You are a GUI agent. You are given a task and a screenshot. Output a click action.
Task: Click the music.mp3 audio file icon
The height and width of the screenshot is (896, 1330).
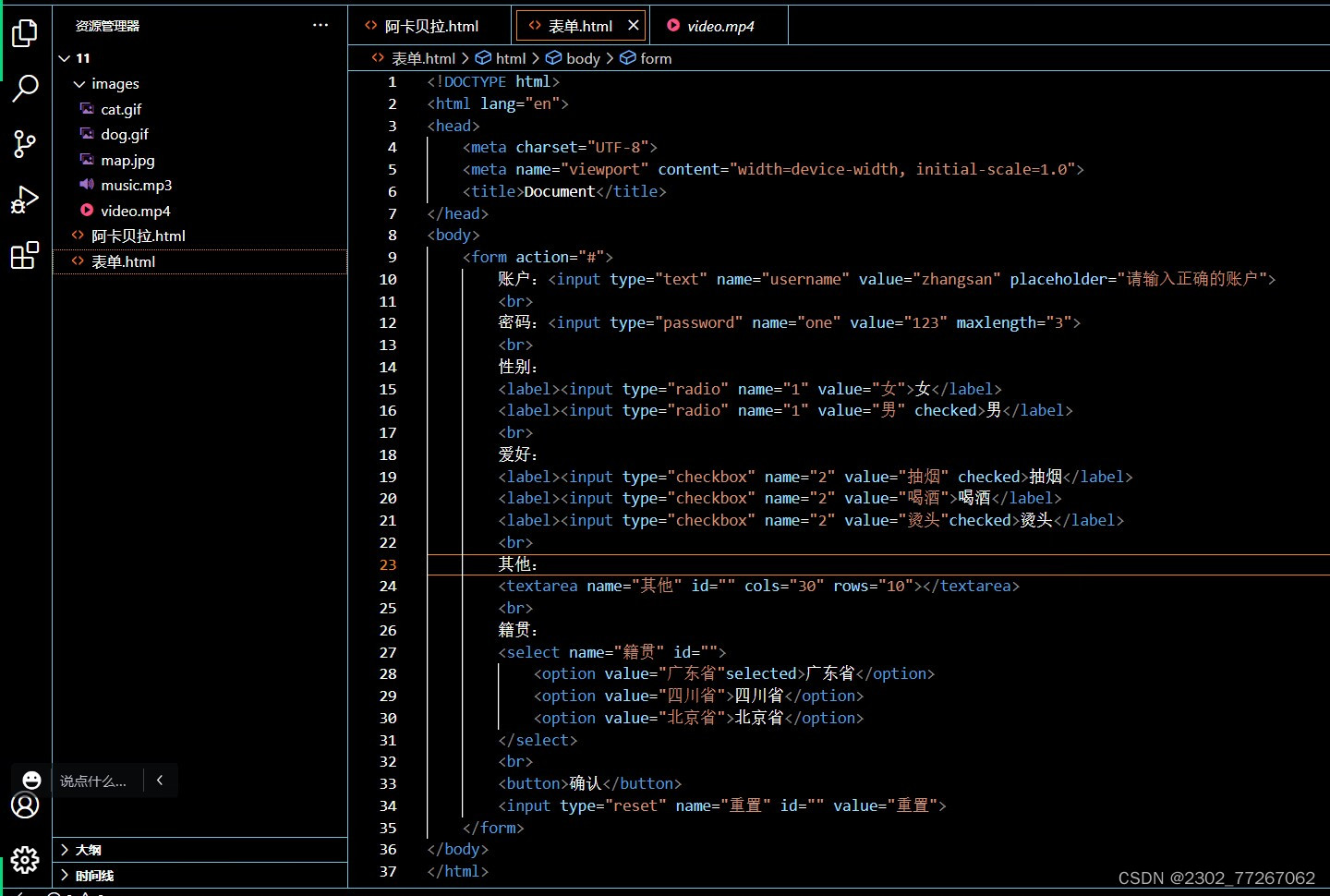coord(87,185)
